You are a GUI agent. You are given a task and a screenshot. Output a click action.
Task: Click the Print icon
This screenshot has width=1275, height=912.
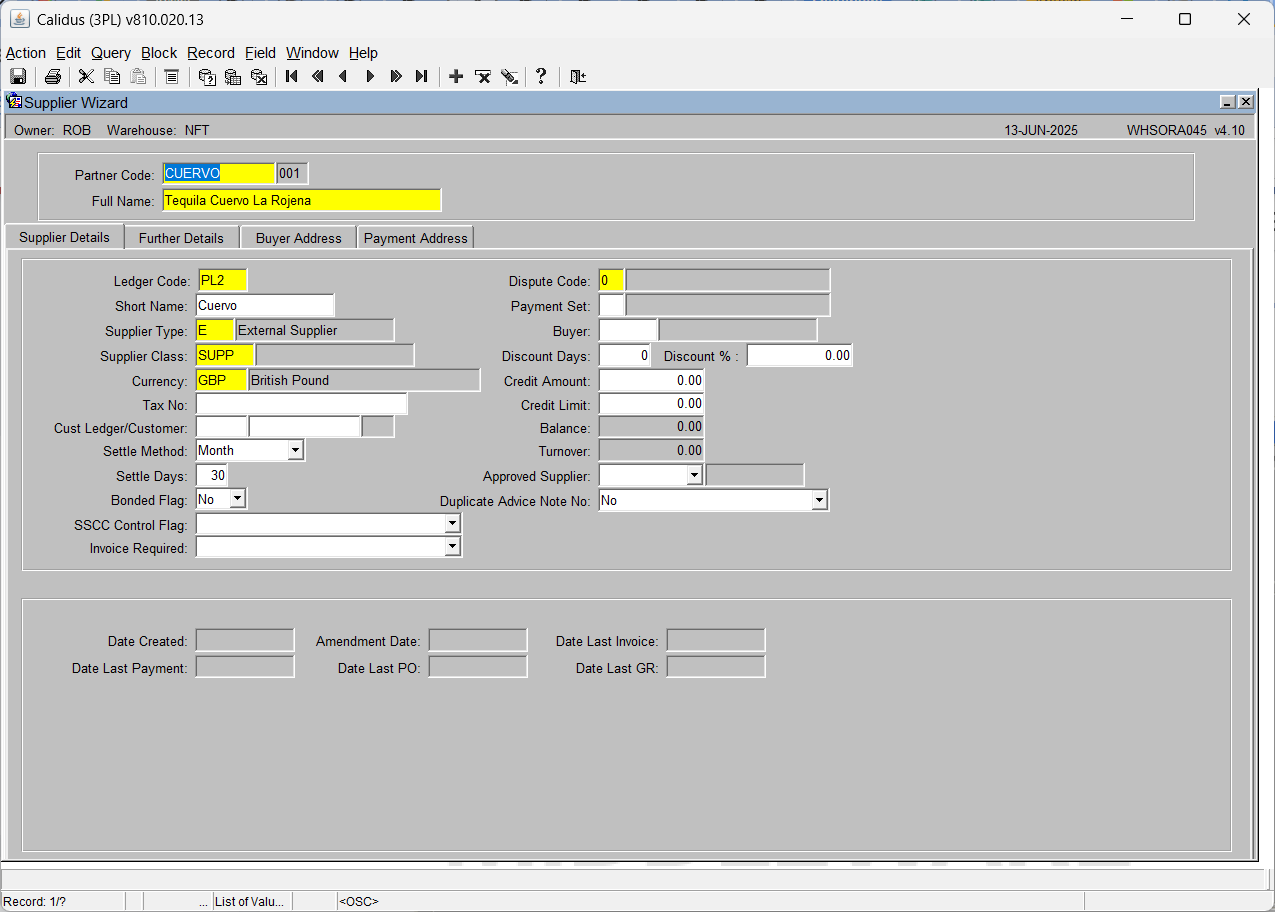53,77
